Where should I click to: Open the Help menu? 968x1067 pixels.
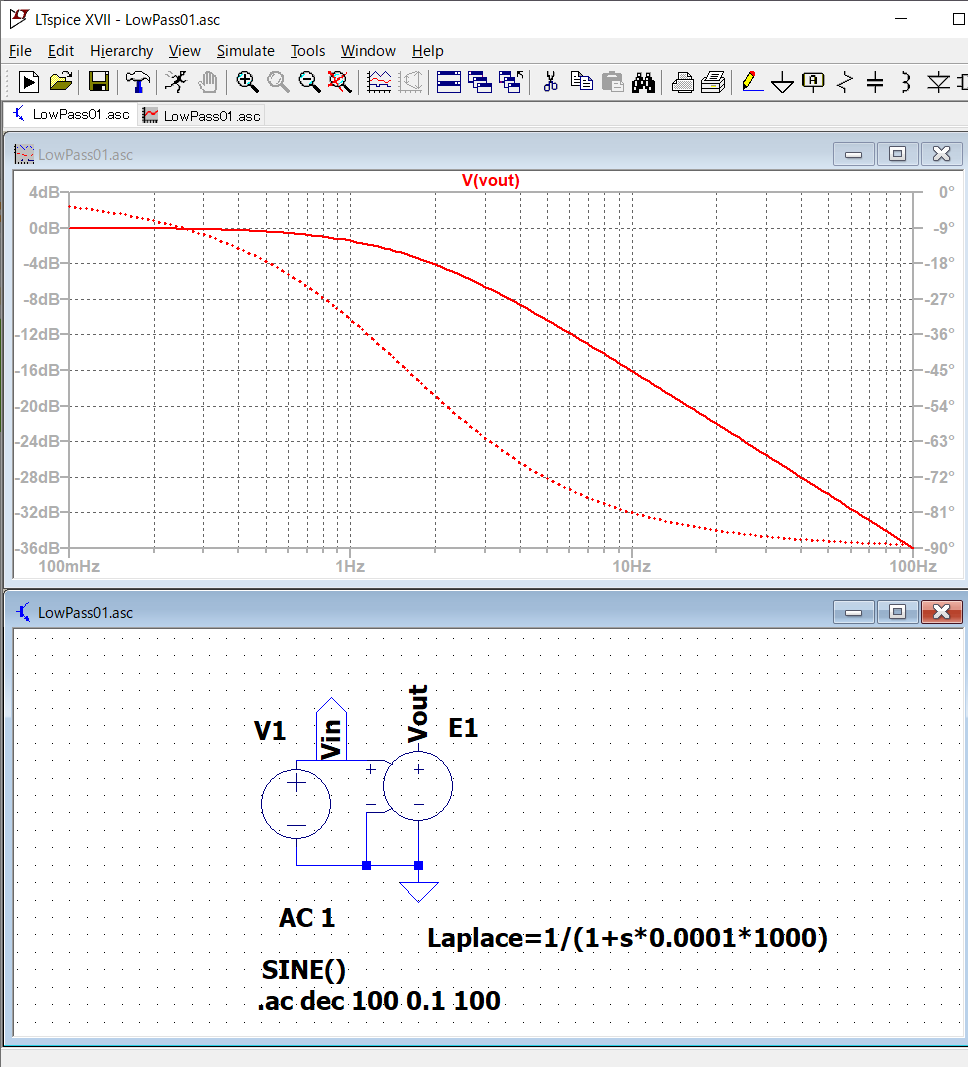tap(427, 51)
